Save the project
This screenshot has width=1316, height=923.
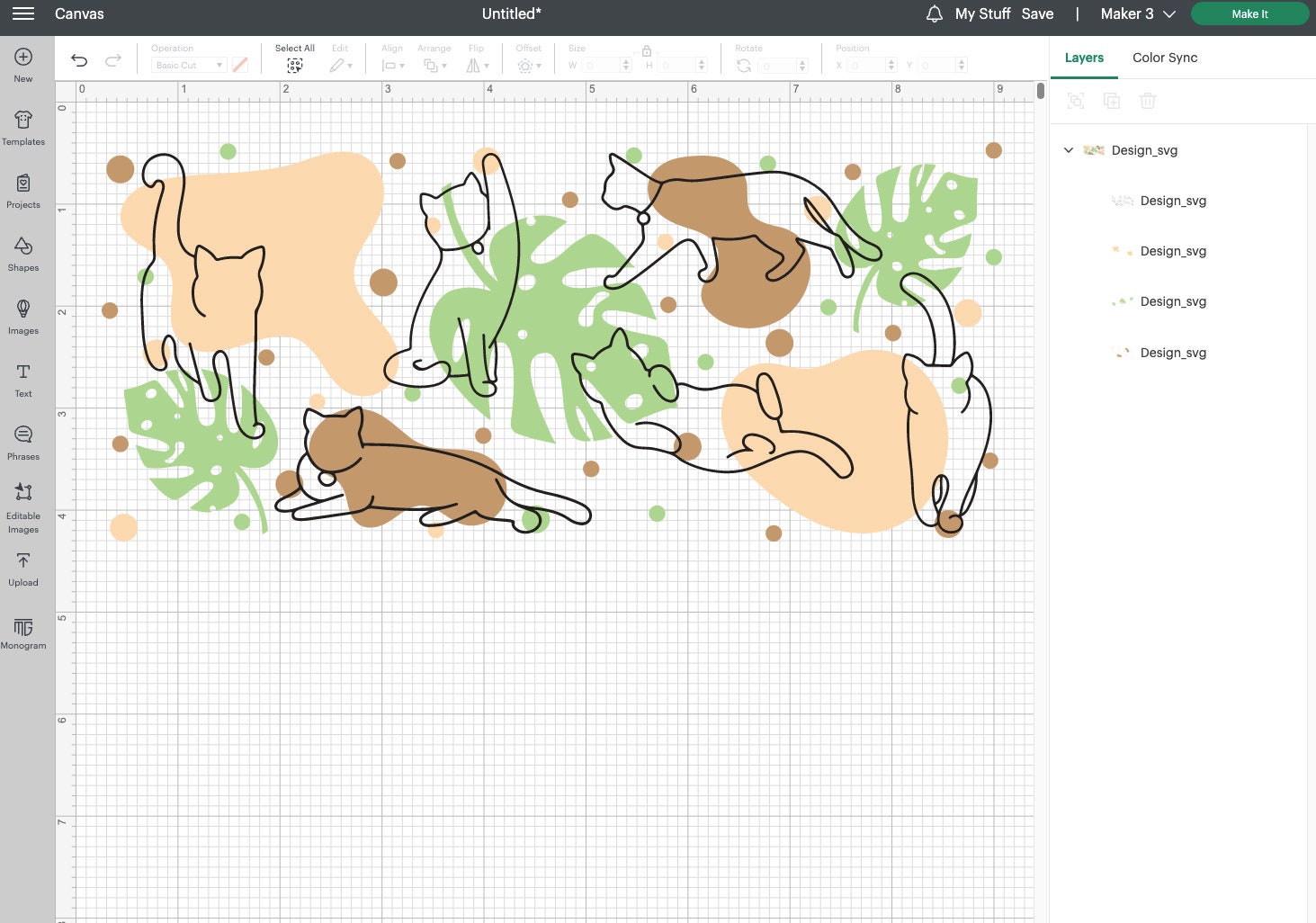(1037, 13)
